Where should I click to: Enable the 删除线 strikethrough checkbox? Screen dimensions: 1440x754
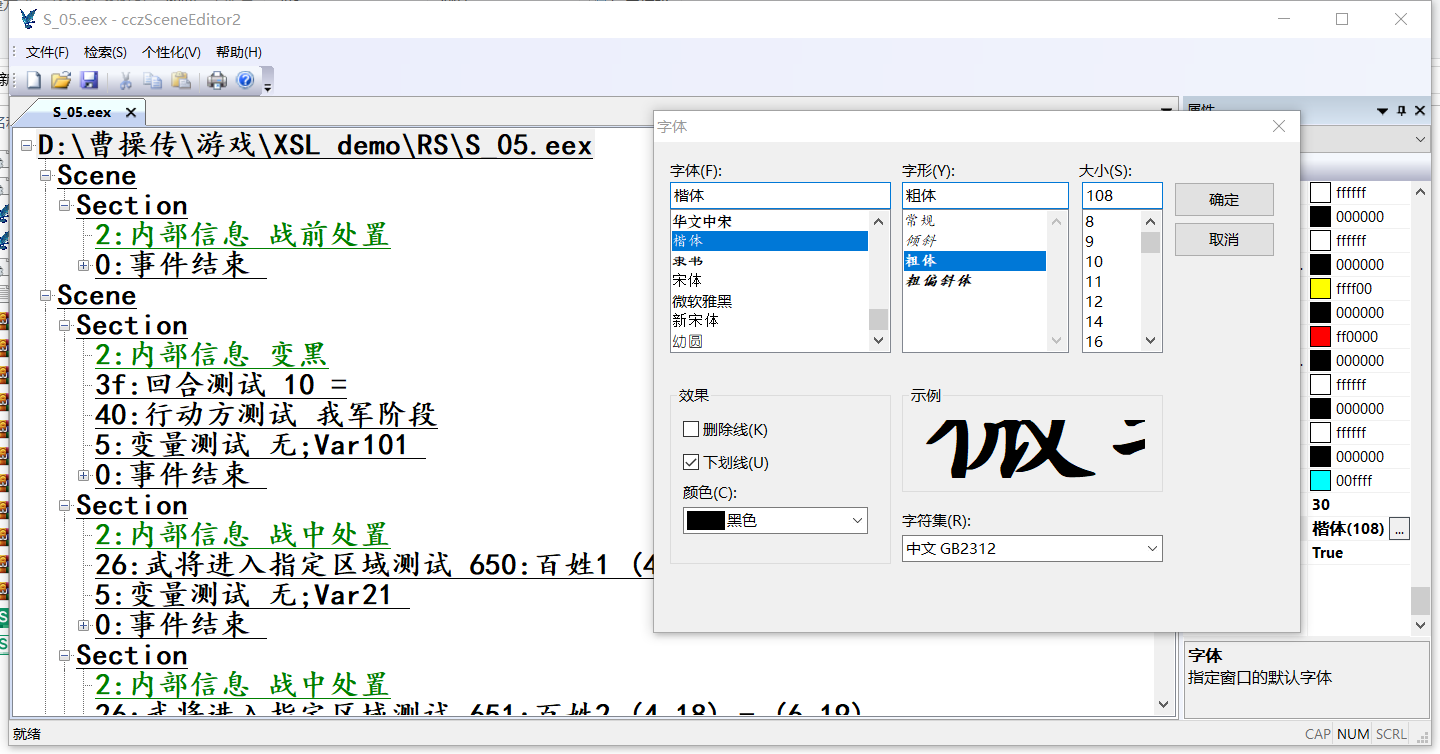coord(691,430)
